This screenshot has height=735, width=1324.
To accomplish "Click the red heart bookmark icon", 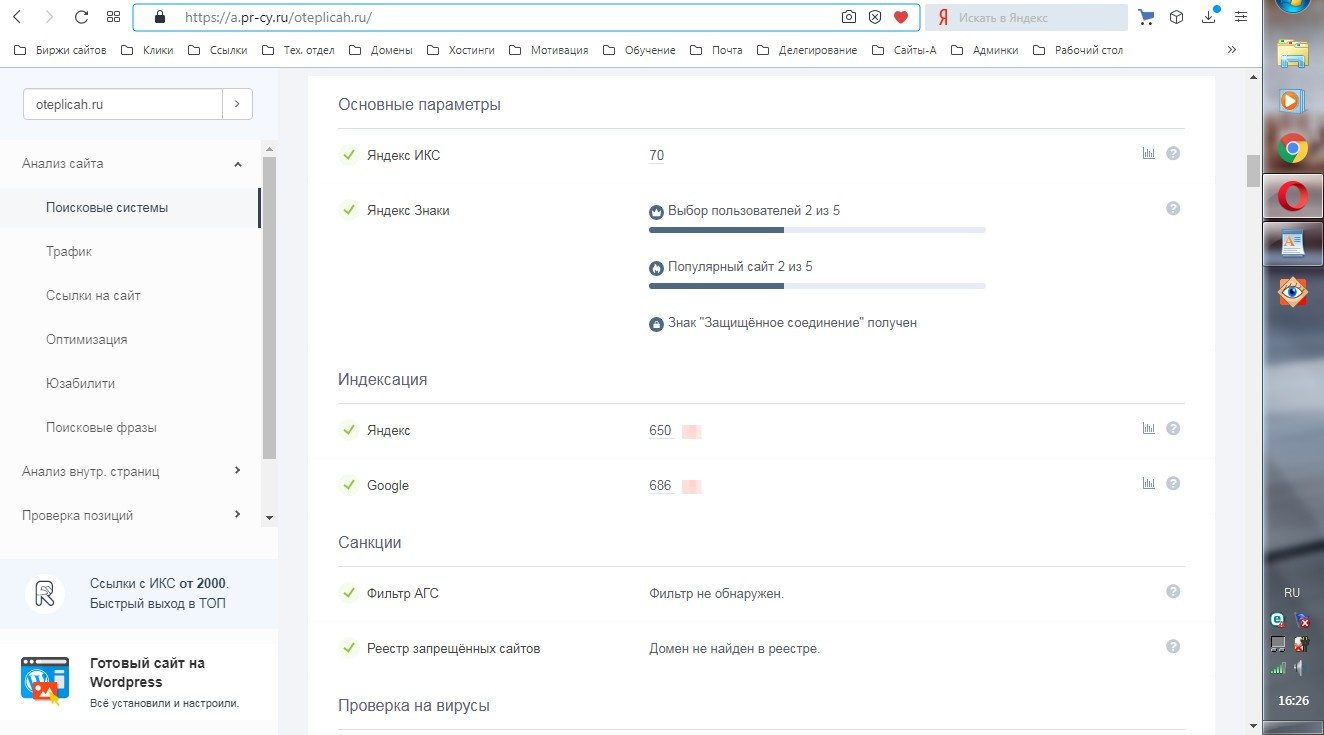I will point(901,17).
